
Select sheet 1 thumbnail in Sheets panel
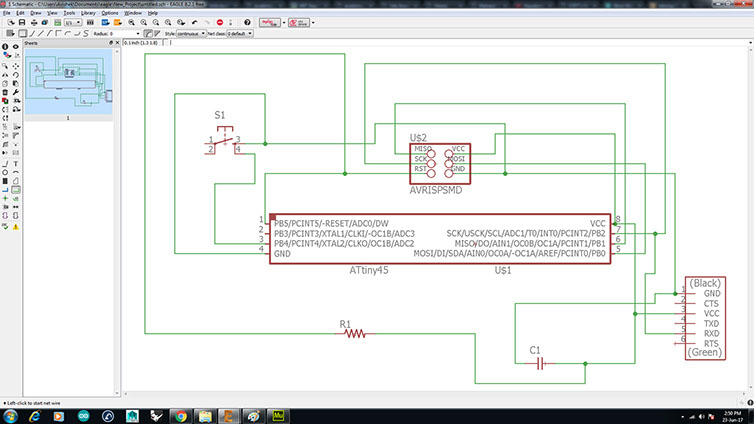point(68,82)
